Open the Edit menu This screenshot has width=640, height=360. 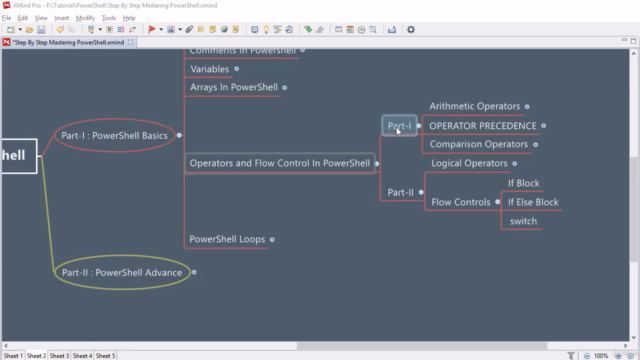[x=23, y=18]
